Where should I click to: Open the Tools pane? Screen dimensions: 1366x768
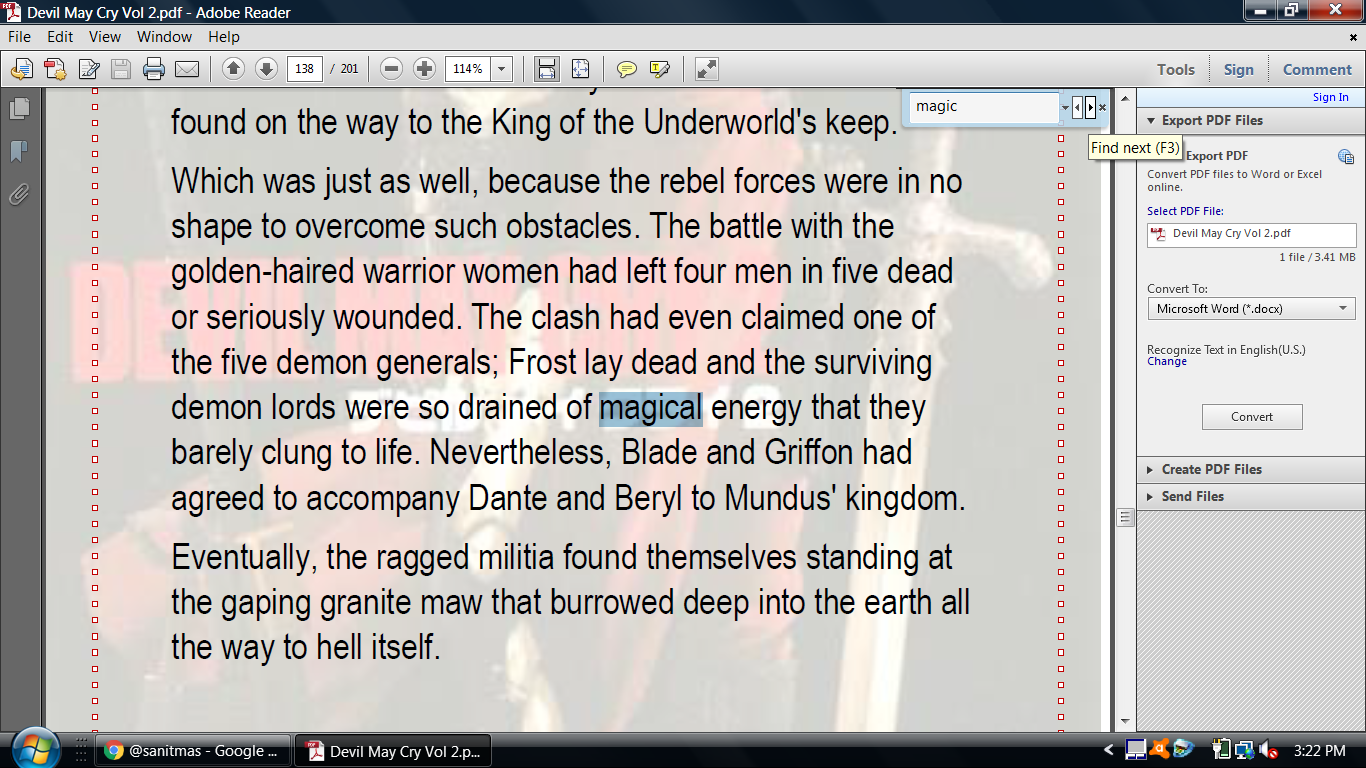click(1176, 69)
